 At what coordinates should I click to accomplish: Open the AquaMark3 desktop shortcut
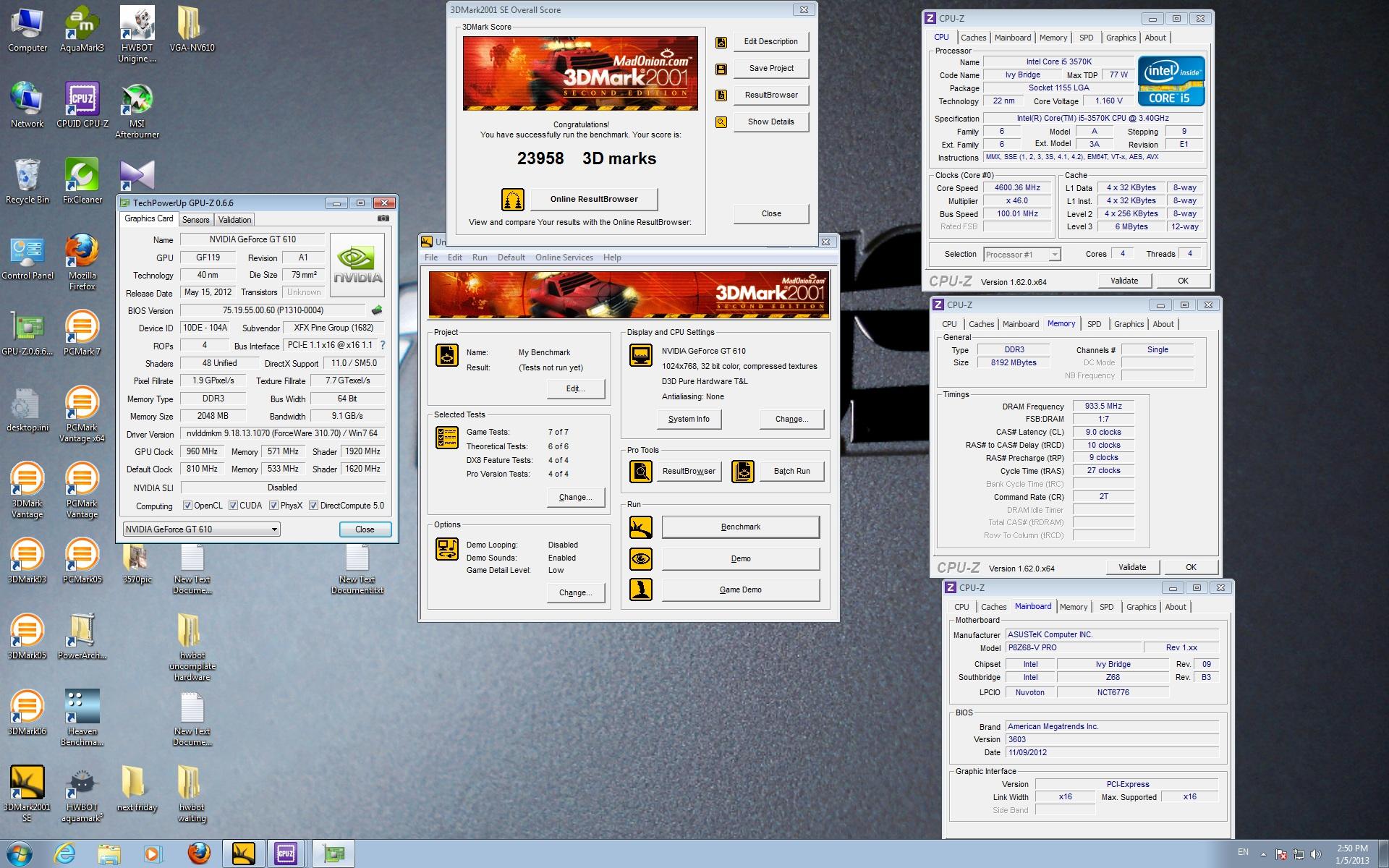tap(82, 29)
